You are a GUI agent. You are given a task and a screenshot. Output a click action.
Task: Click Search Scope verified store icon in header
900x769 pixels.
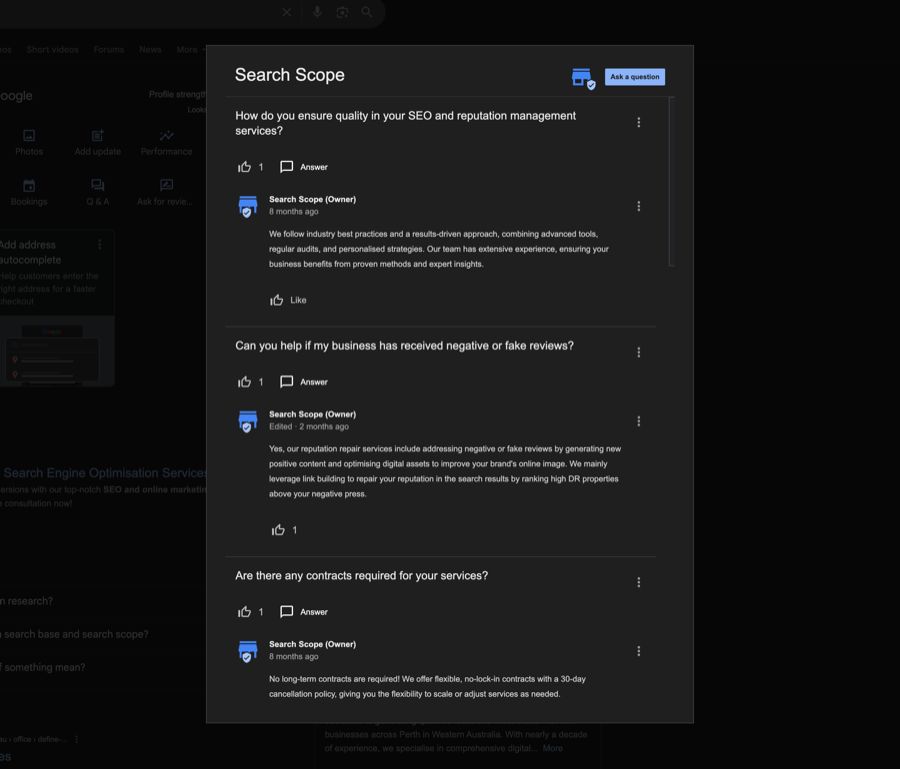click(582, 77)
